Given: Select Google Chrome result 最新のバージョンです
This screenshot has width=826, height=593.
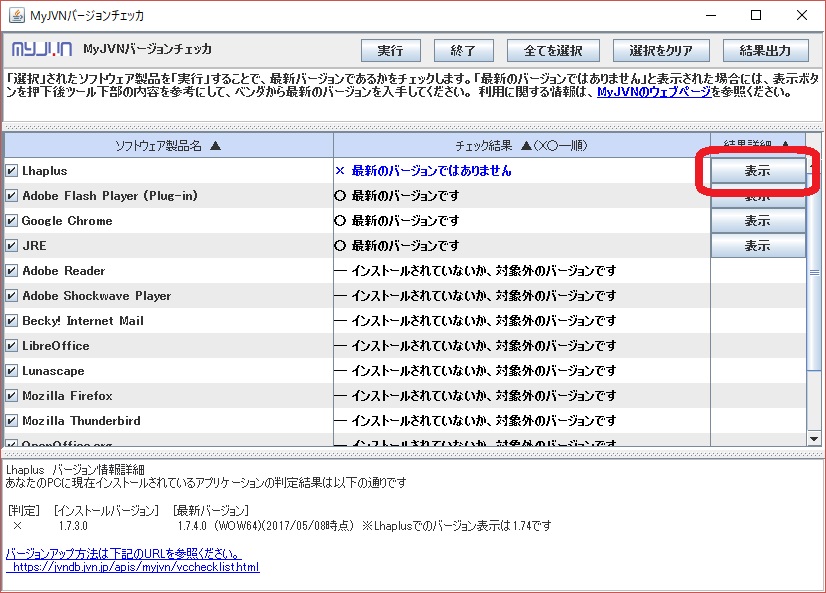Looking at the screenshot, I should coord(405,221).
